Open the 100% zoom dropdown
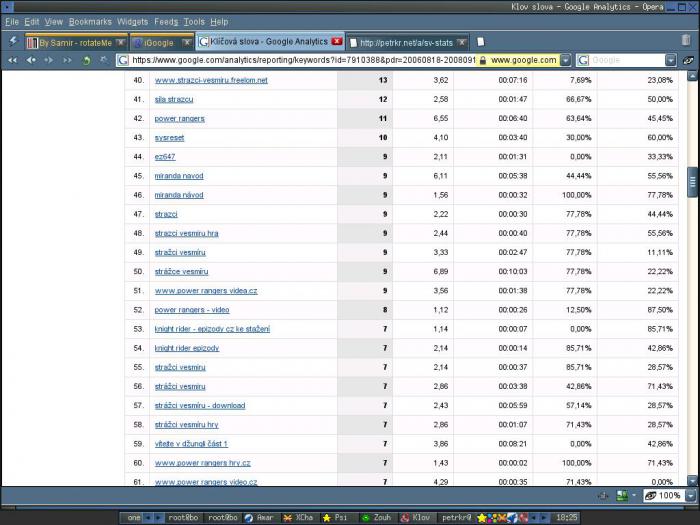Viewport: 700px width, 525px height. click(691, 496)
